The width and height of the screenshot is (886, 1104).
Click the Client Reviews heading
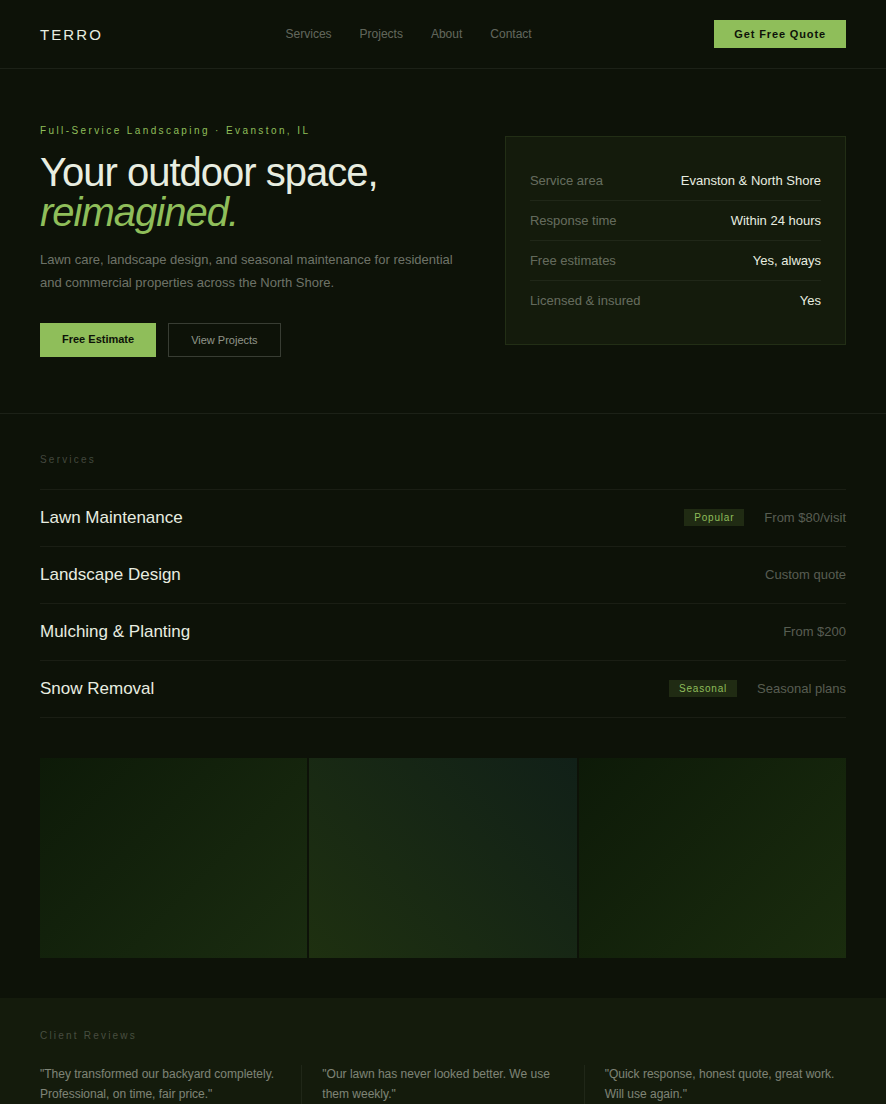[88, 1035]
